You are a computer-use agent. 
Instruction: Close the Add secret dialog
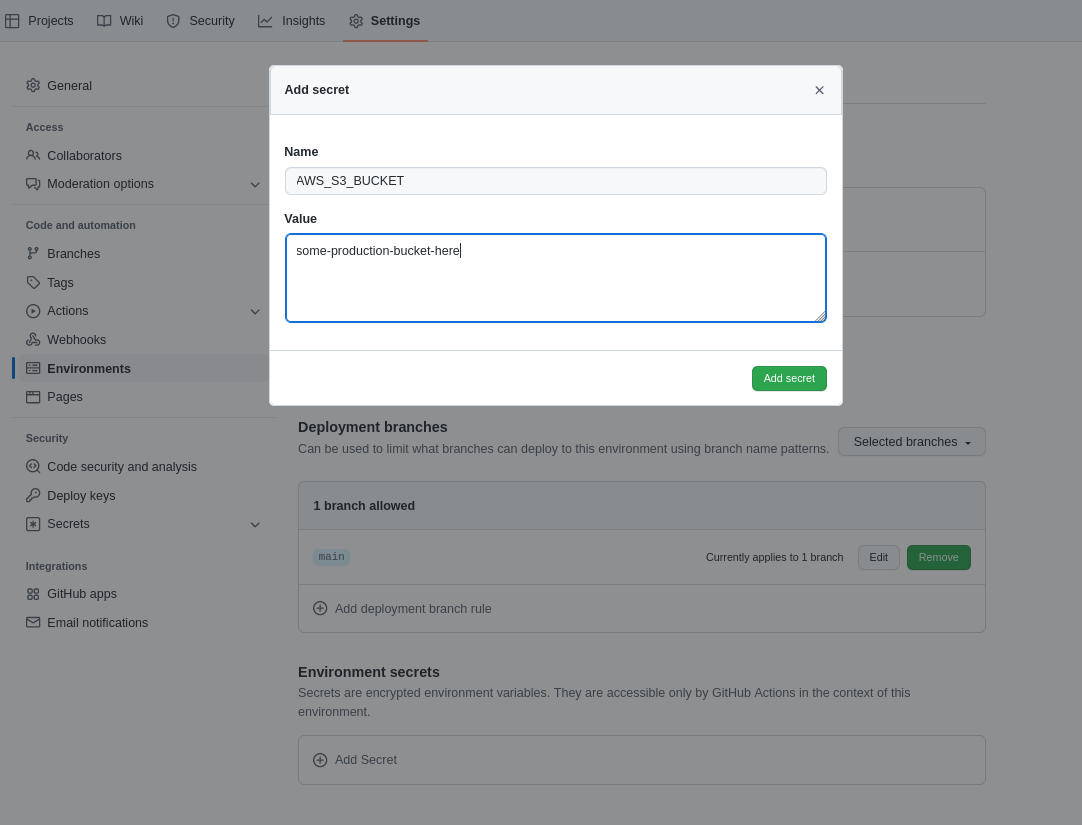click(x=819, y=90)
